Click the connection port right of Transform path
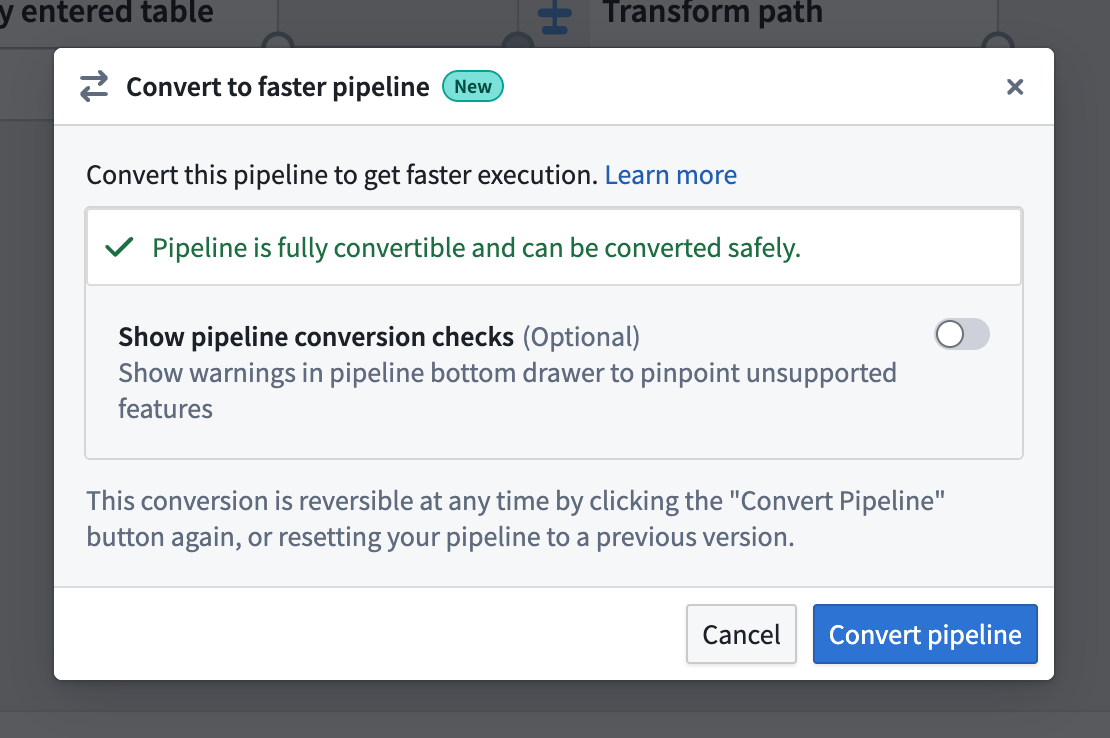Image resolution: width=1110 pixels, height=738 pixels. click(x=997, y=42)
